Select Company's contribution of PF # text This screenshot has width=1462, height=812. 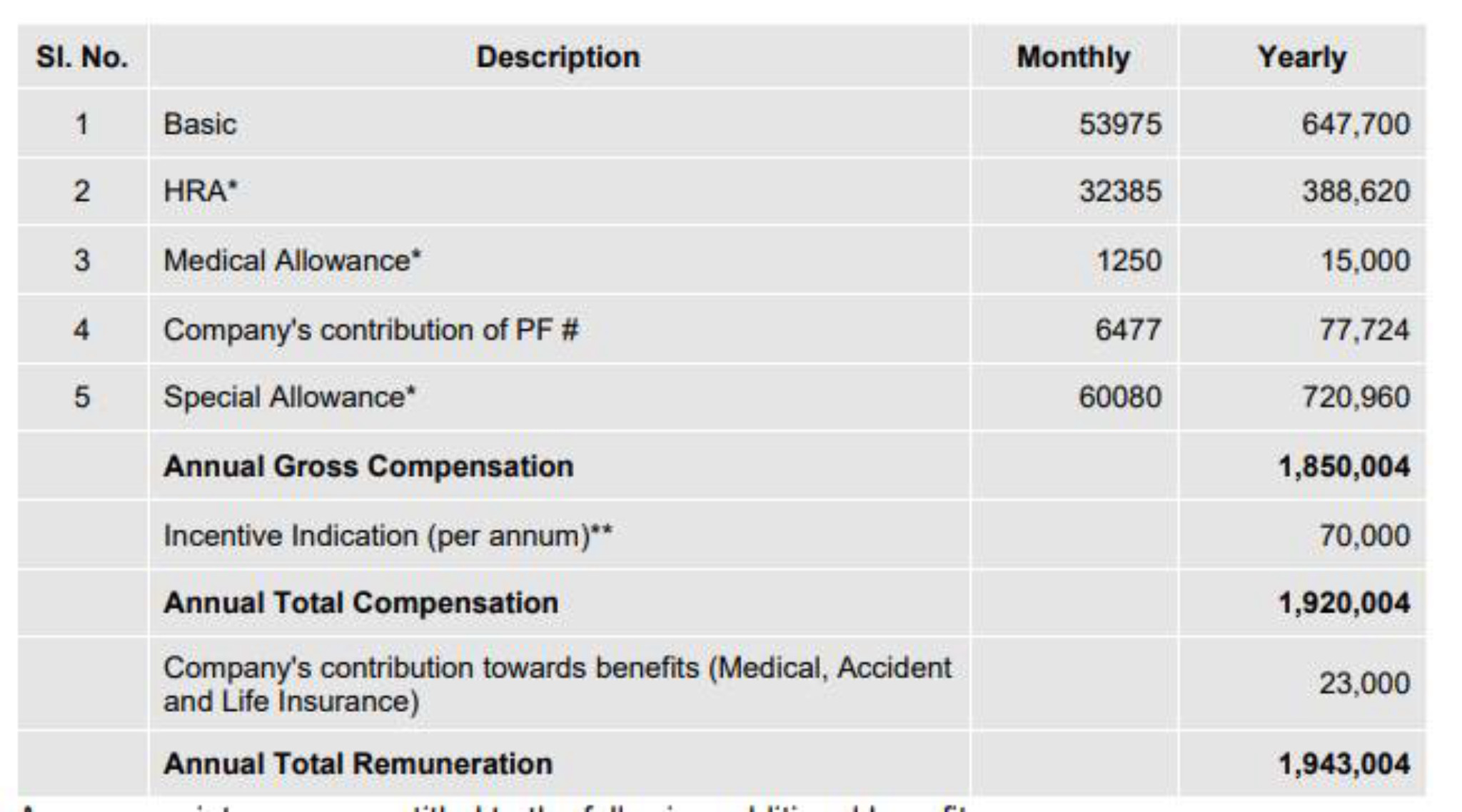coord(370,330)
